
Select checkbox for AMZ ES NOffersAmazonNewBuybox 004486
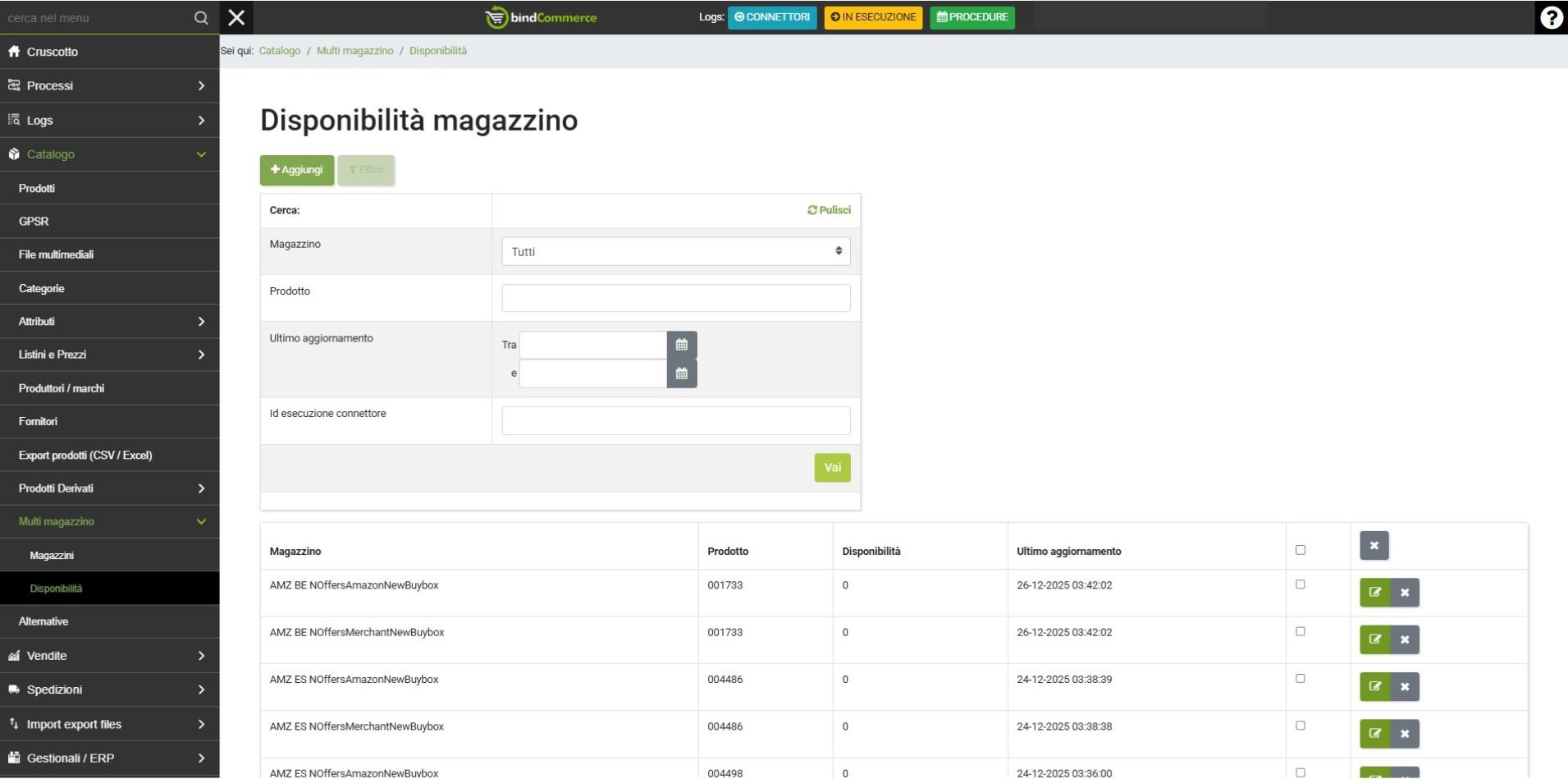(x=1300, y=679)
